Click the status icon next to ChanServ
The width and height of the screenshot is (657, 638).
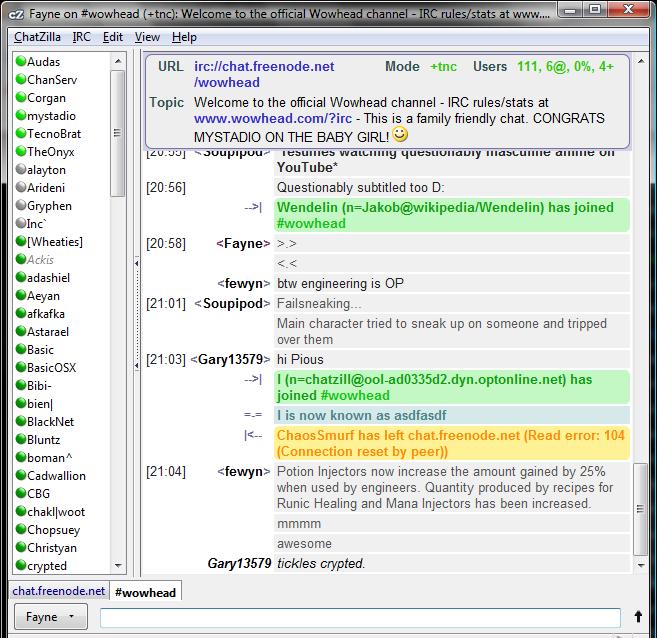point(19,80)
